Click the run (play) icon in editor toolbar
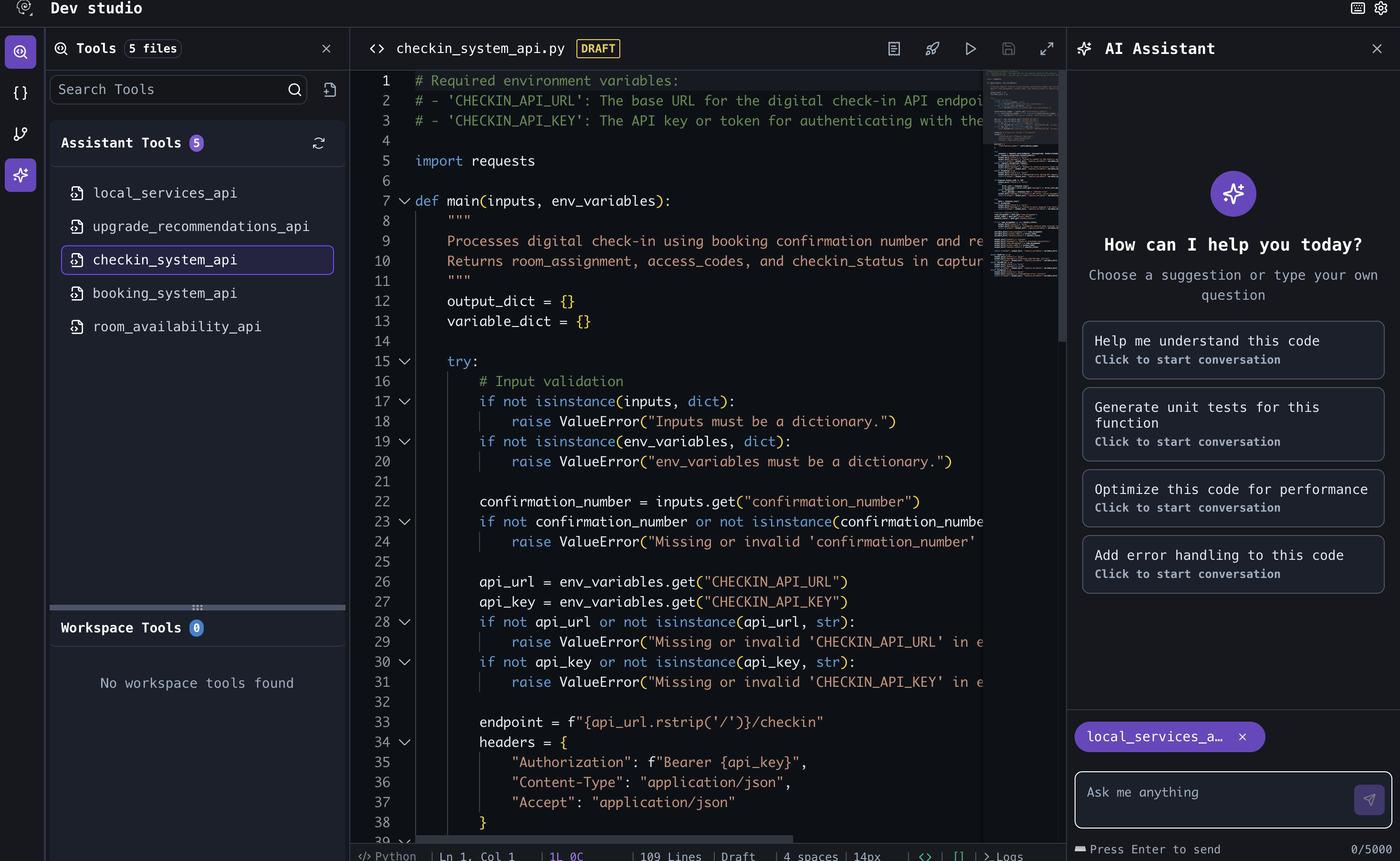The image size is (1400, 861). point(970,49)
